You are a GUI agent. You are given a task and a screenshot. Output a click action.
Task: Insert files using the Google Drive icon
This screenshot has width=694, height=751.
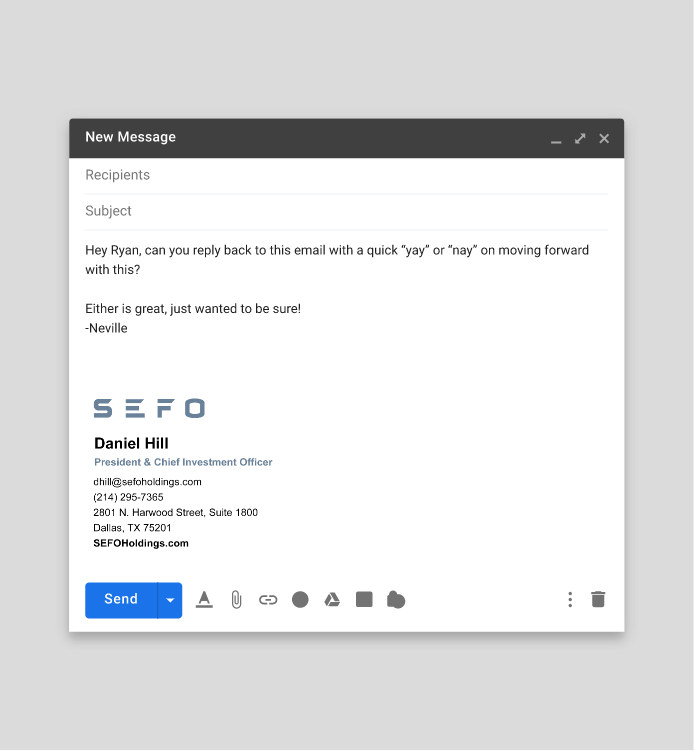point(332,600)
